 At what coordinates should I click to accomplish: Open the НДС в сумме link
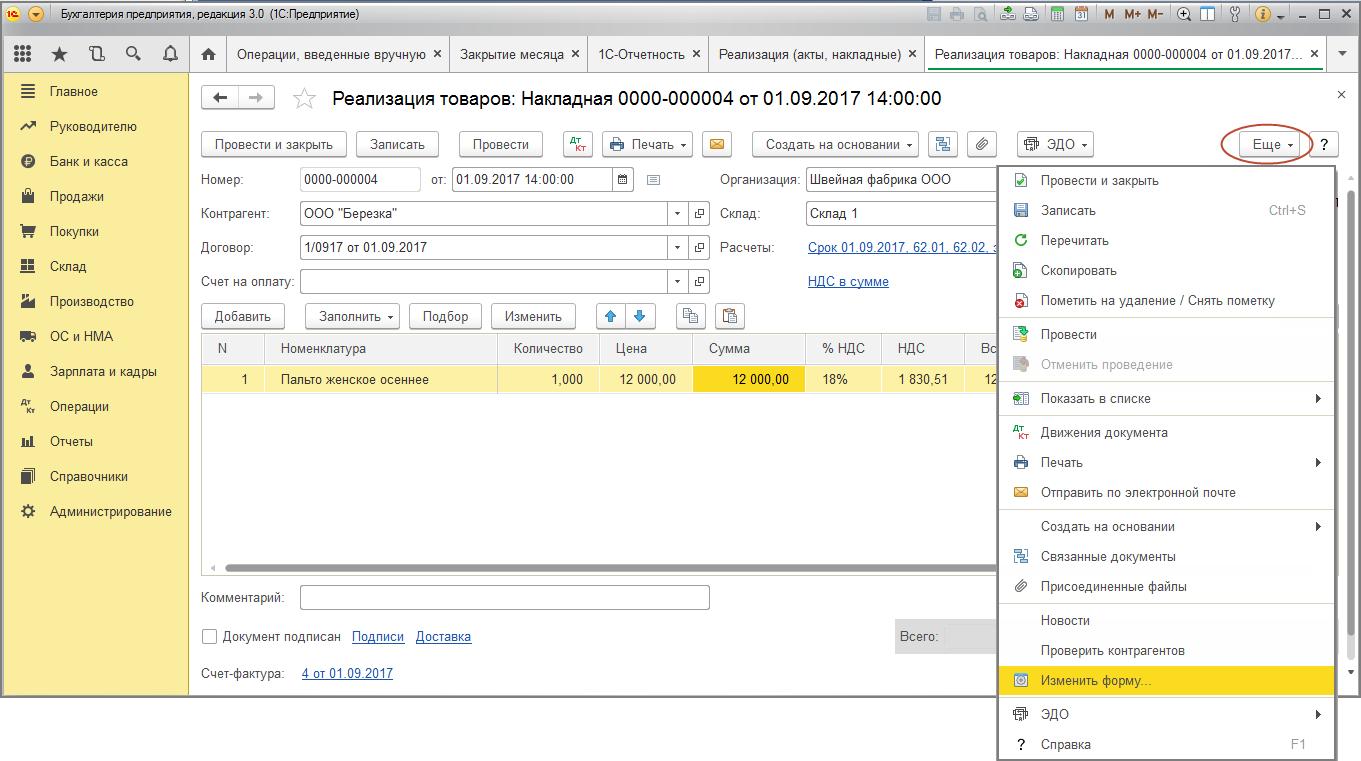coord(848,282)
